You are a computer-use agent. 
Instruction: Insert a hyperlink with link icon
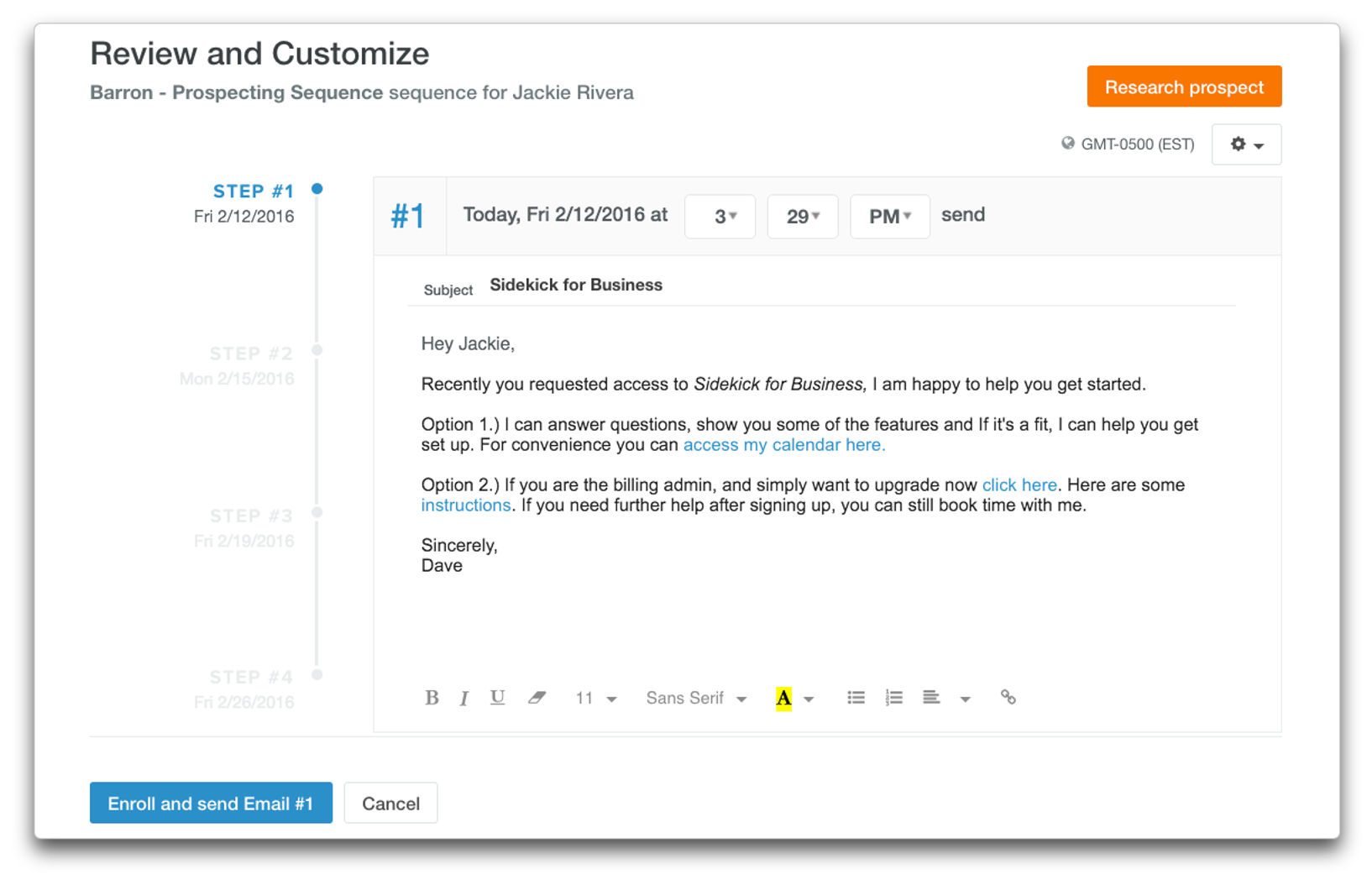click(x=1008, y=698)
